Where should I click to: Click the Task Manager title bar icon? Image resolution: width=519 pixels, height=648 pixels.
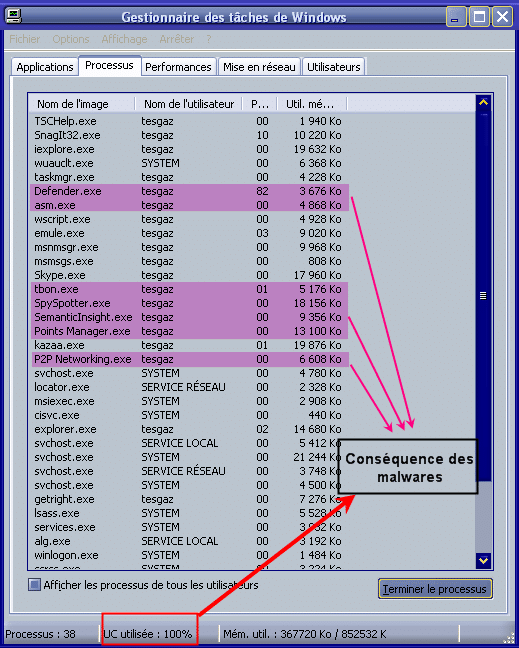[x=13, y=16]
